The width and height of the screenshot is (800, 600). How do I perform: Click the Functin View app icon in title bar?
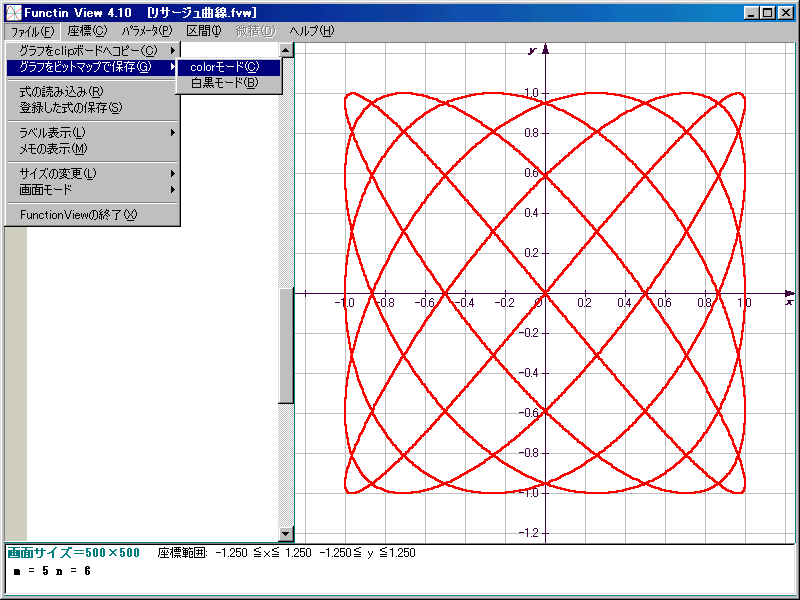click(x=14, y=13)
